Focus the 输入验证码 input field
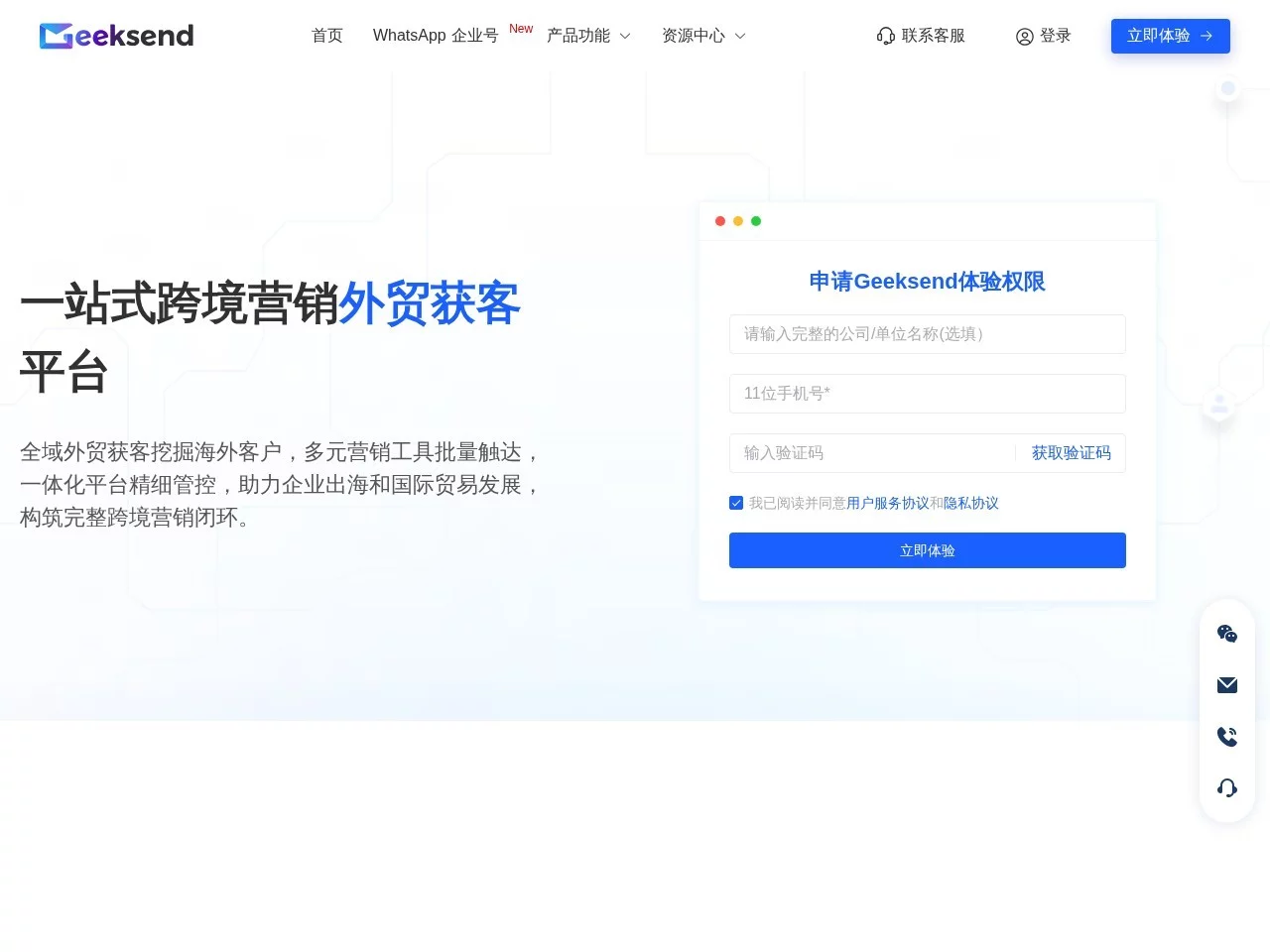 [x=873, y=453]
